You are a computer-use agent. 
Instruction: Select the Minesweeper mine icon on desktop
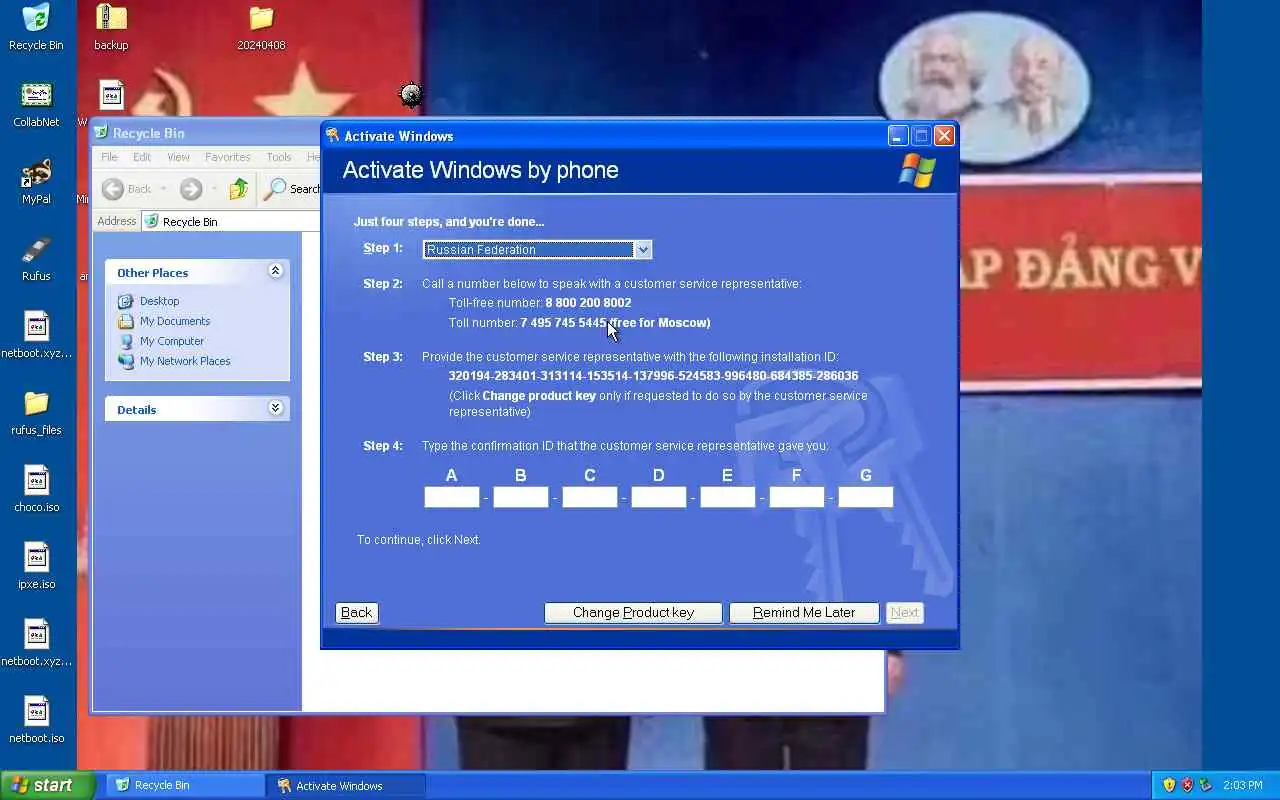click(x=411, y=95)
